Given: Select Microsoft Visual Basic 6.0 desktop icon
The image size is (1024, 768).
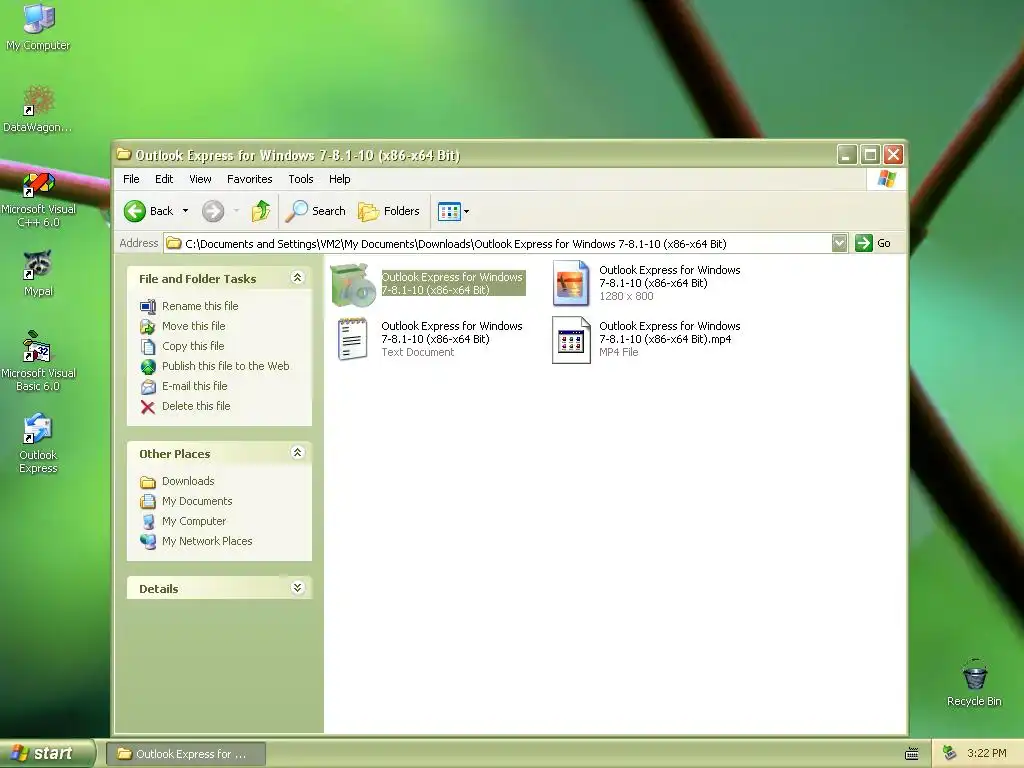Looking at the screenshot, I should click(38, 362).
